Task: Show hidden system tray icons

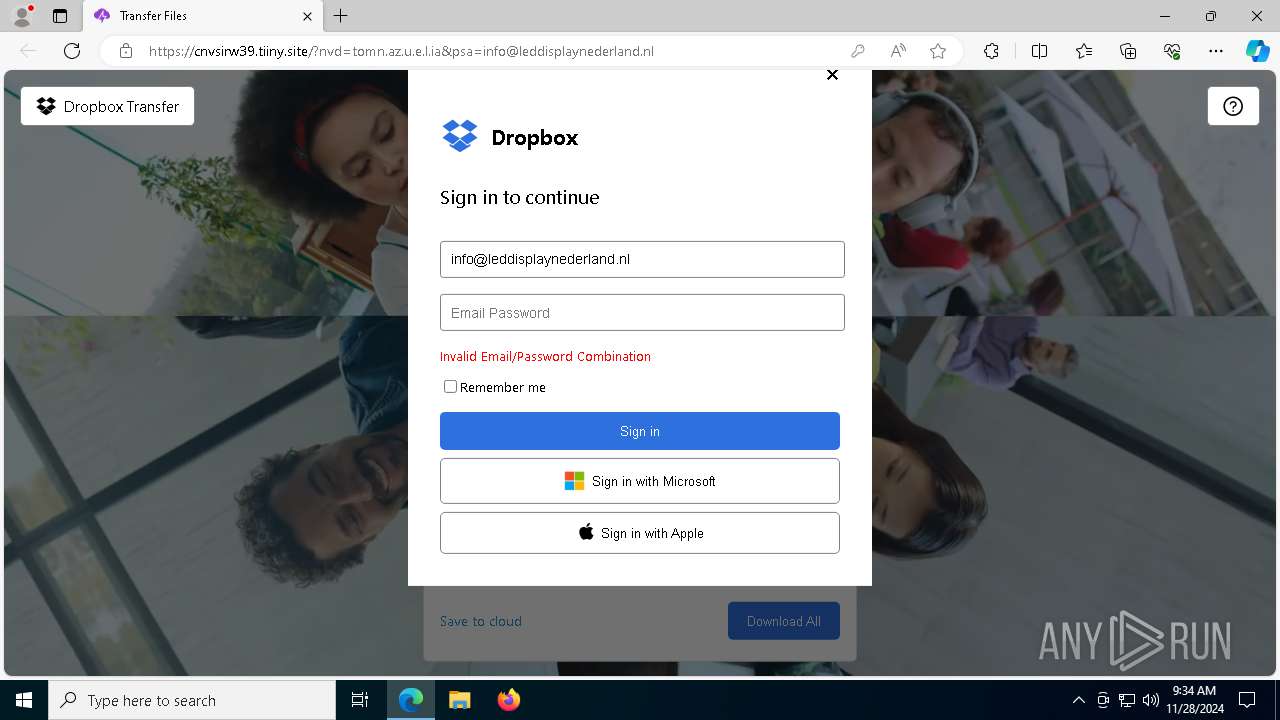Action: (1079, 700)
